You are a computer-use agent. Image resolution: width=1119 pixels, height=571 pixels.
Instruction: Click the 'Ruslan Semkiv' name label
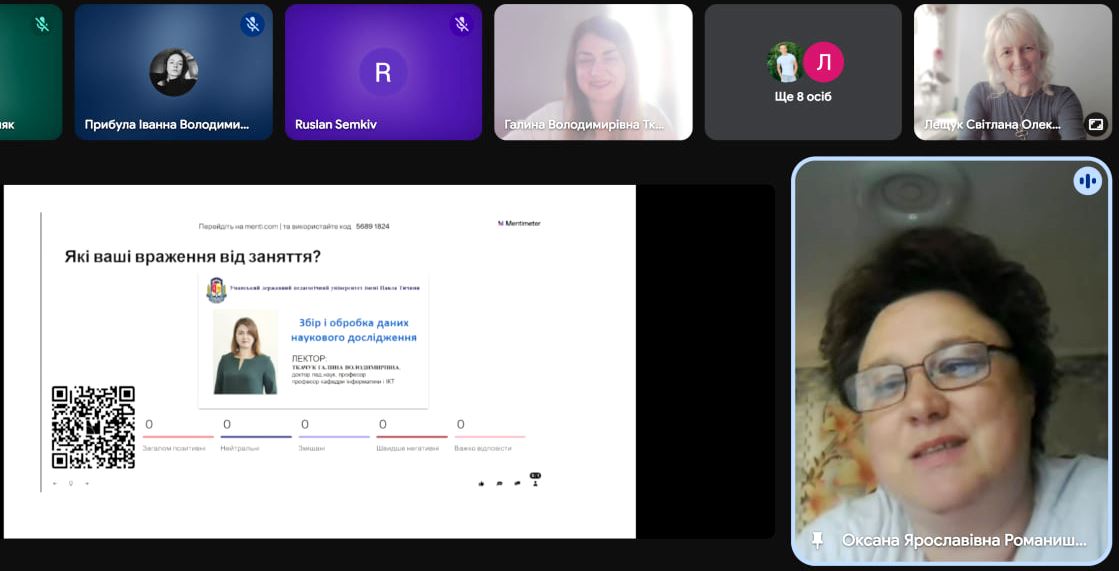click(x=336, y=124)
